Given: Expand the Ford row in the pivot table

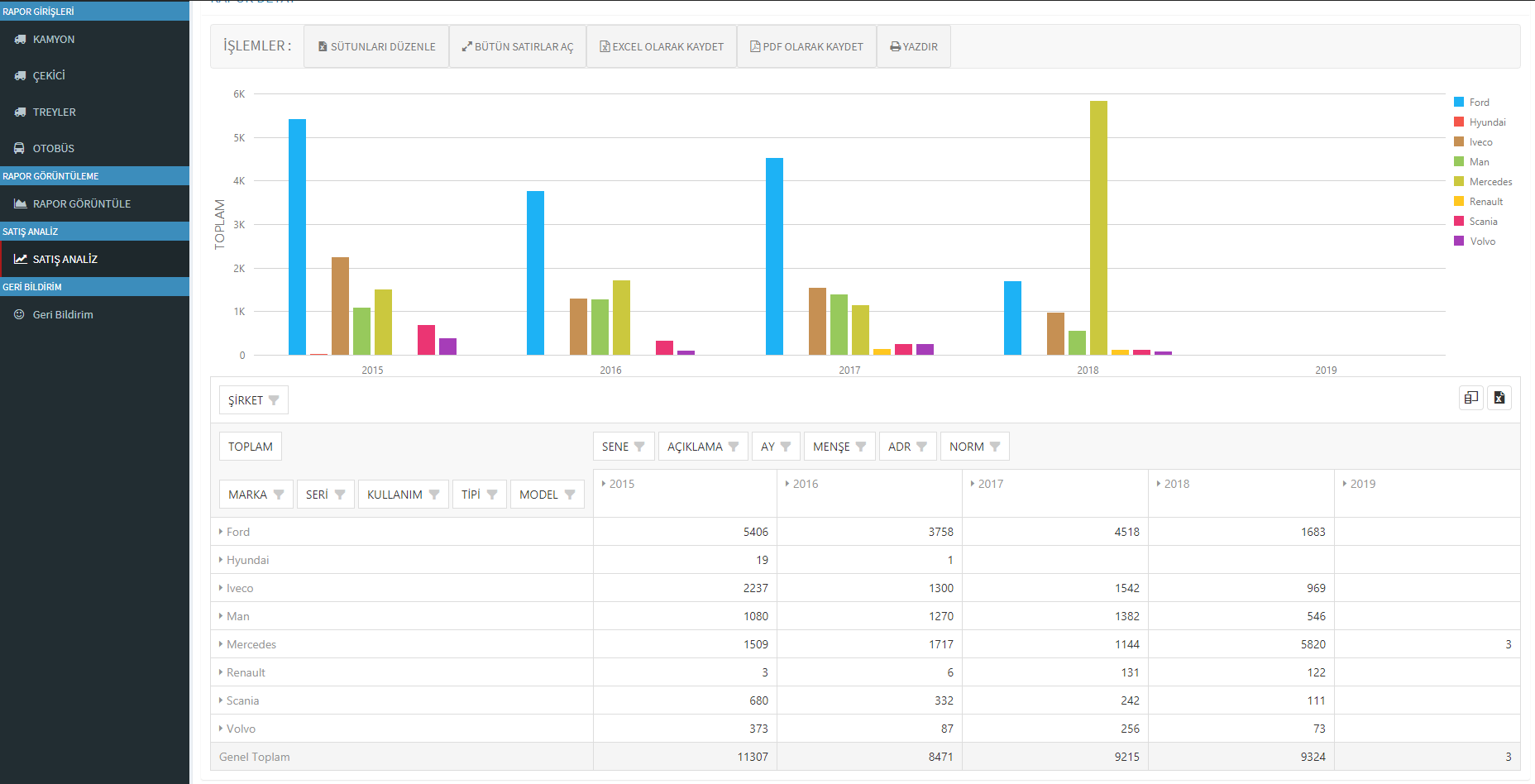Looking at the screenshot, I should pos(221,532).
